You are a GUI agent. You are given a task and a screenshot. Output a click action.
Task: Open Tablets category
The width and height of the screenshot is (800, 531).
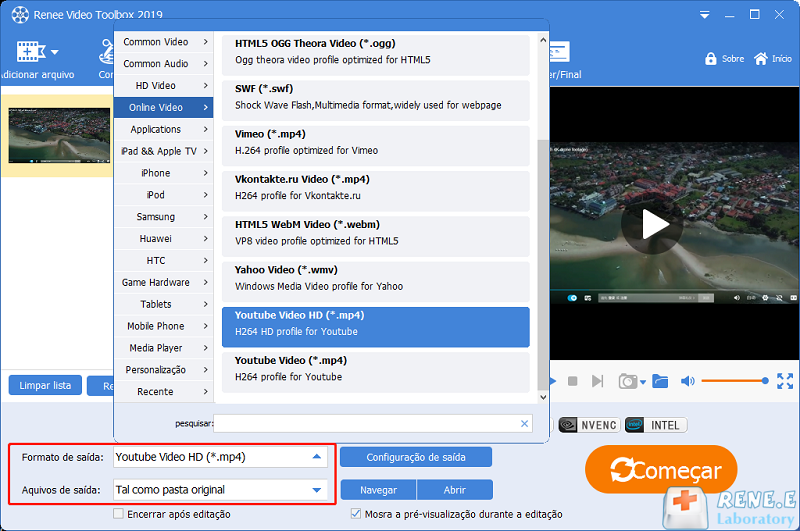[x=163, y=305]
